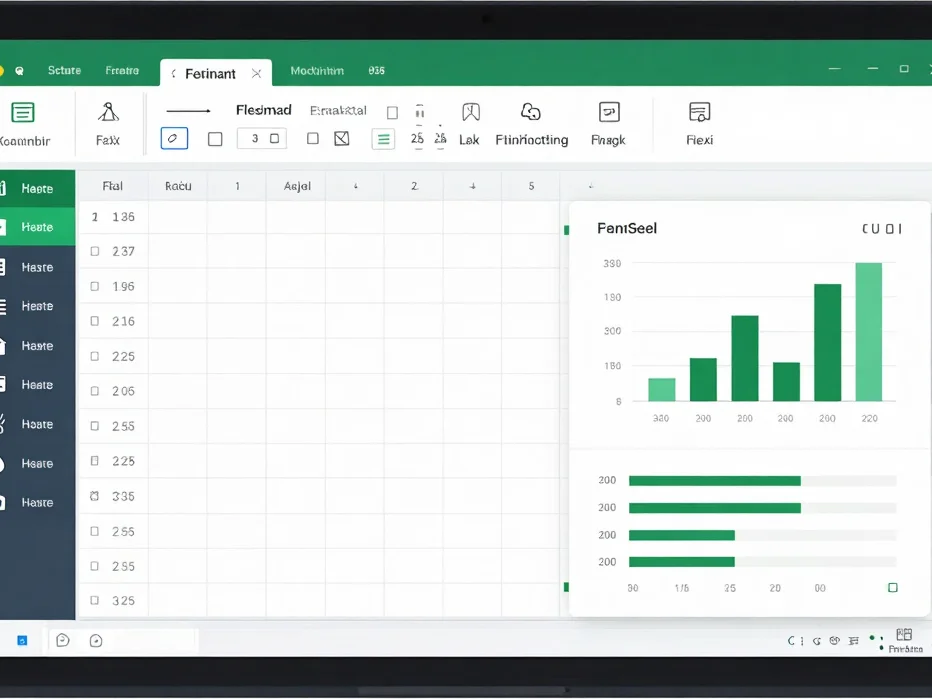
Task: Tick the checkbox in row 216
Action: coord(95,321)
